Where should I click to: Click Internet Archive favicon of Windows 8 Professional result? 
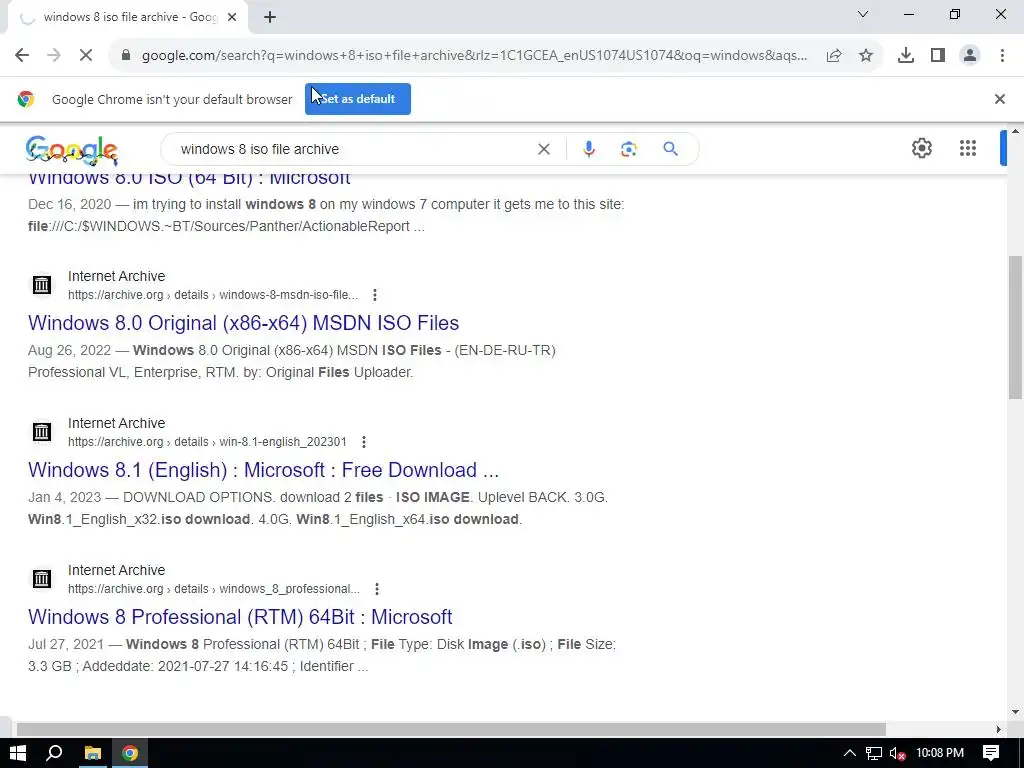[x=42, y=579]
